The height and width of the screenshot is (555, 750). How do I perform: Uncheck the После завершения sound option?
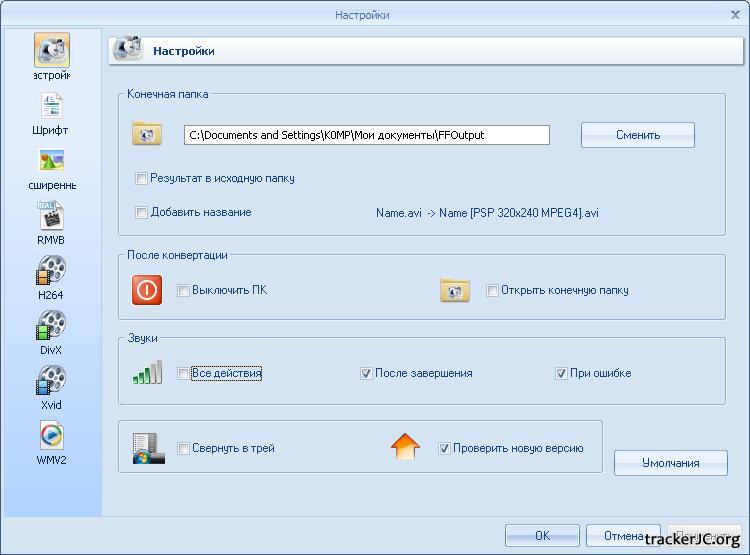pos(367,374)
